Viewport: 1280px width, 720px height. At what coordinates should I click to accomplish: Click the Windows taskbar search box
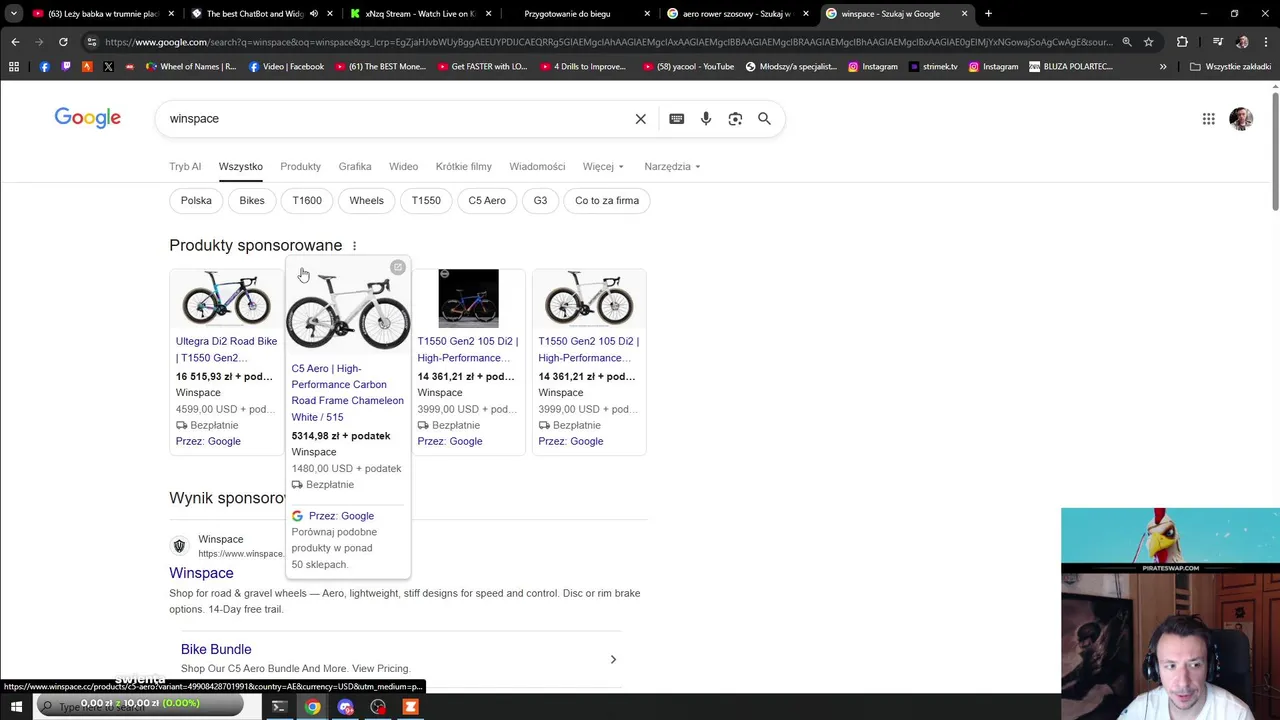[140, 706]
